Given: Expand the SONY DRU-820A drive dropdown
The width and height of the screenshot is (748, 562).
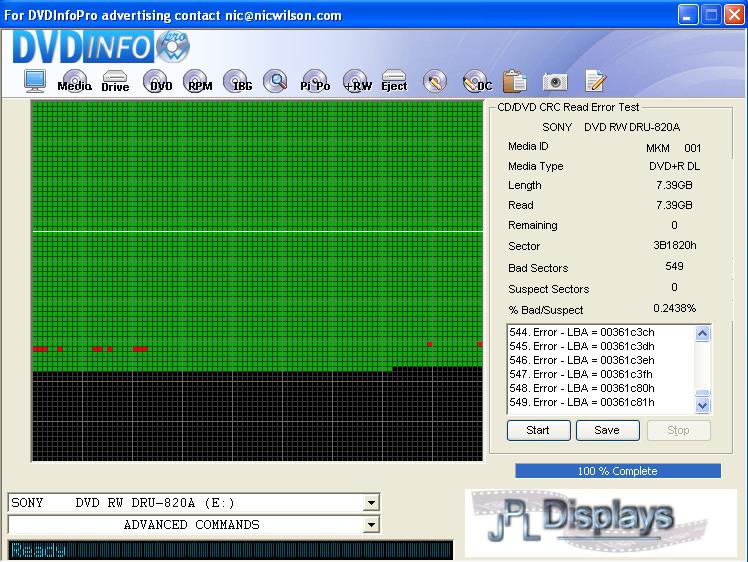Looking at the screenshot, I should [x=371, y=502].
